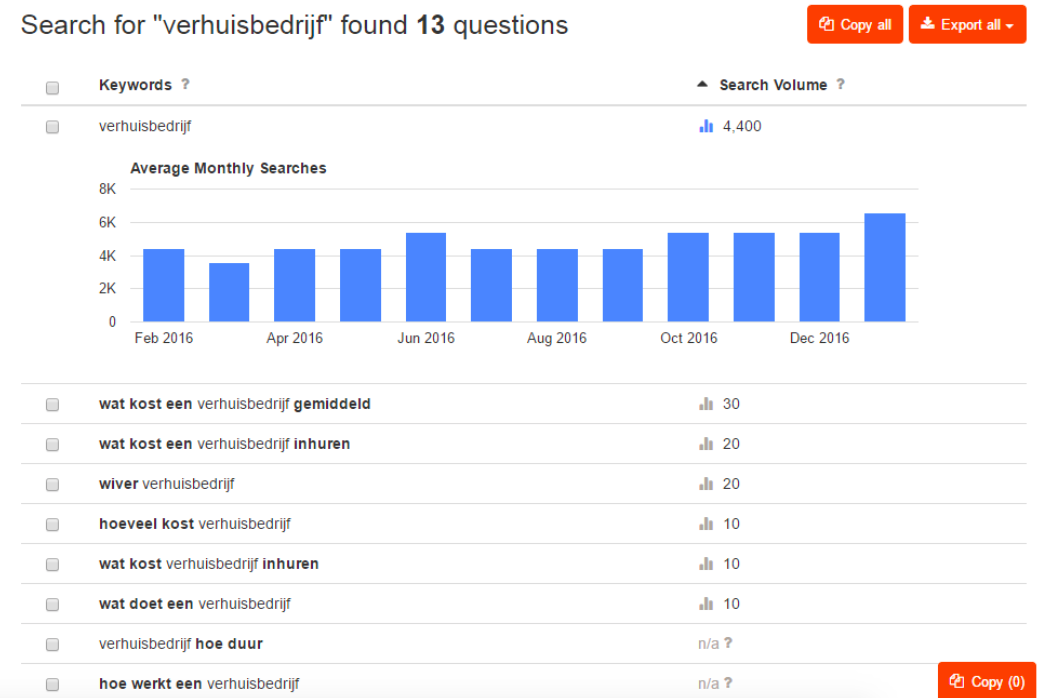
Task: Open the wat kost een verhuisbedrijf inhuren keyword
Action: point(224,444)
